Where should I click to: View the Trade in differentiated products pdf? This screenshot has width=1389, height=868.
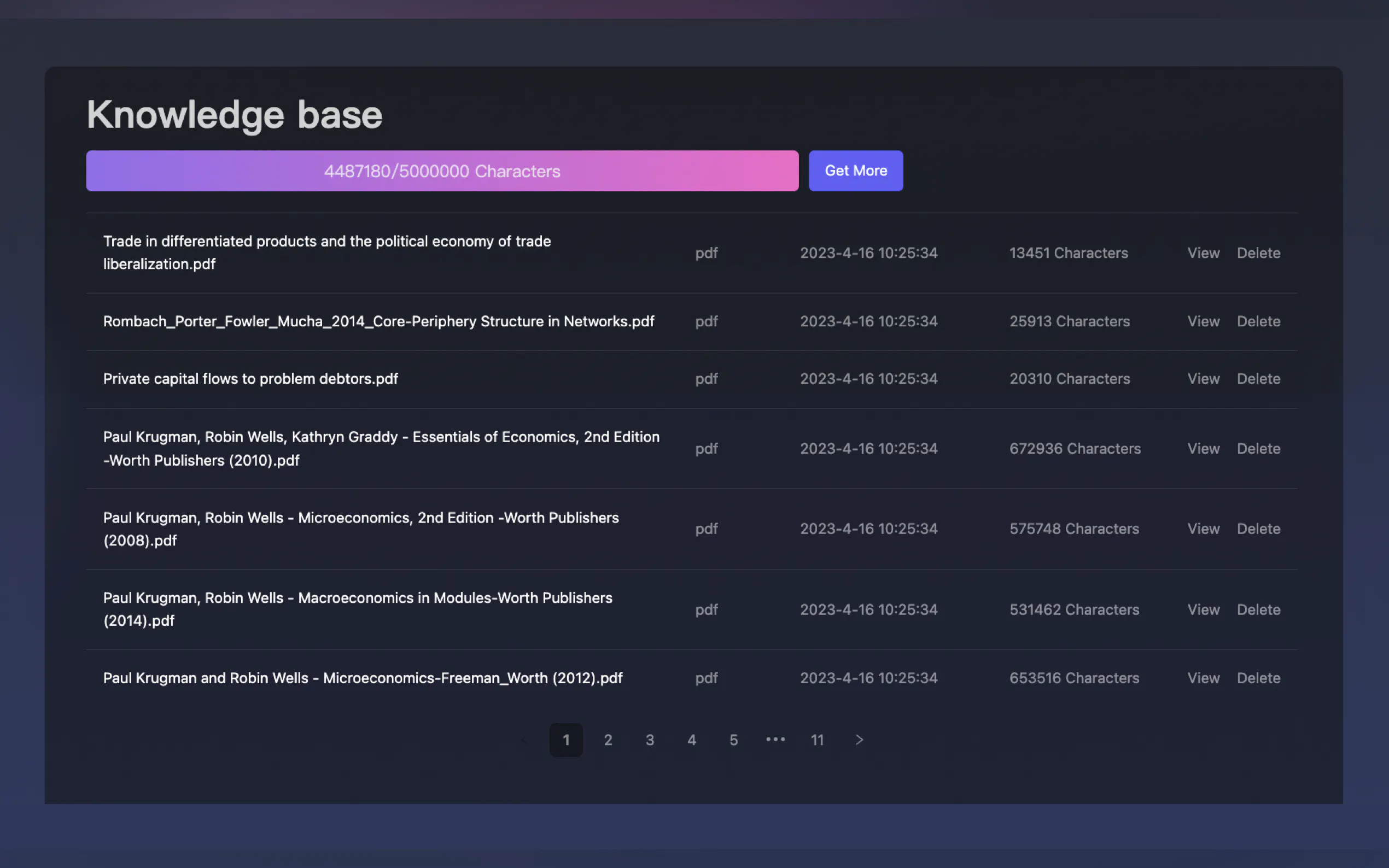1203,253
